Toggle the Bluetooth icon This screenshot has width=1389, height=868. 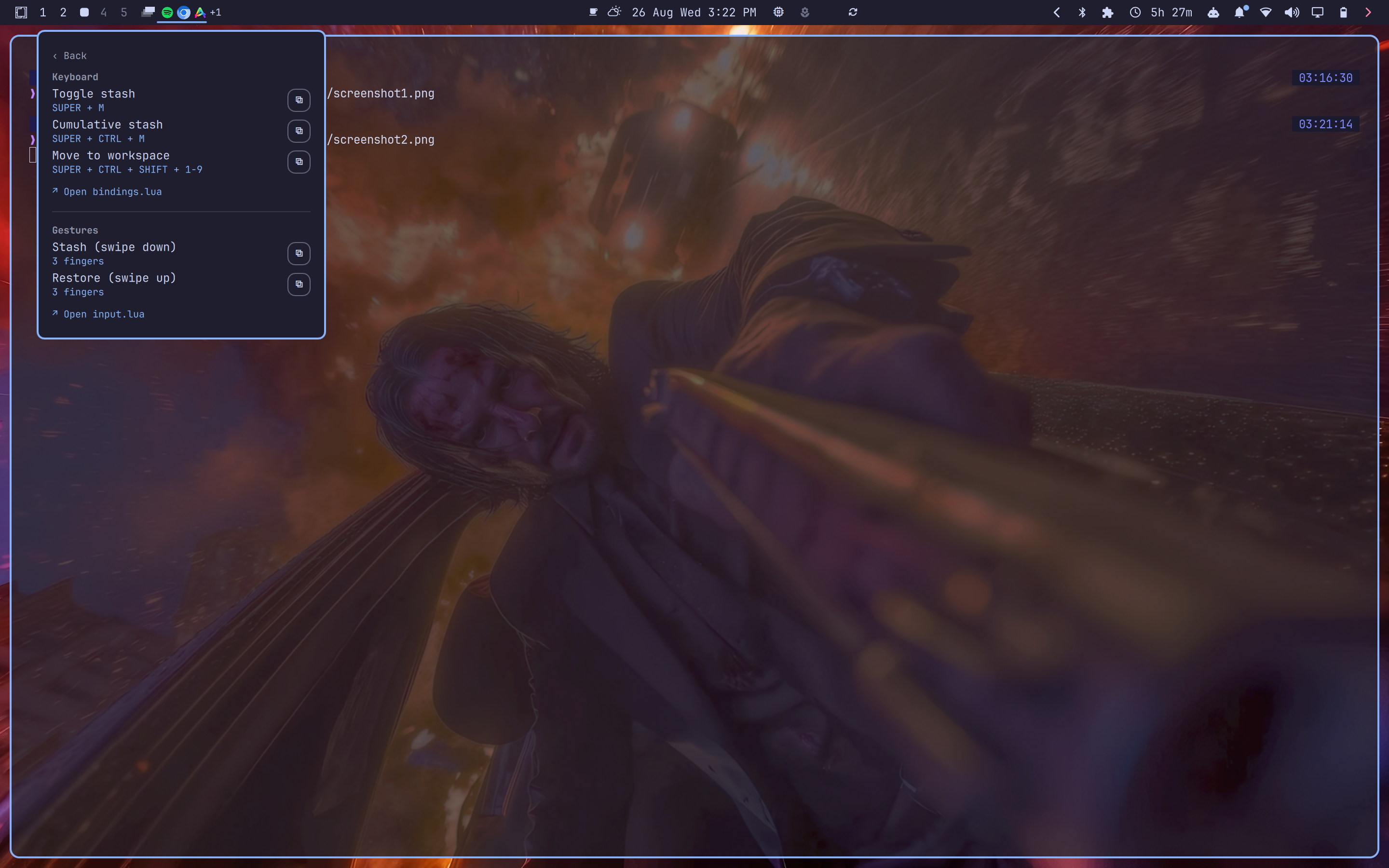click(x=1082, y=12)
